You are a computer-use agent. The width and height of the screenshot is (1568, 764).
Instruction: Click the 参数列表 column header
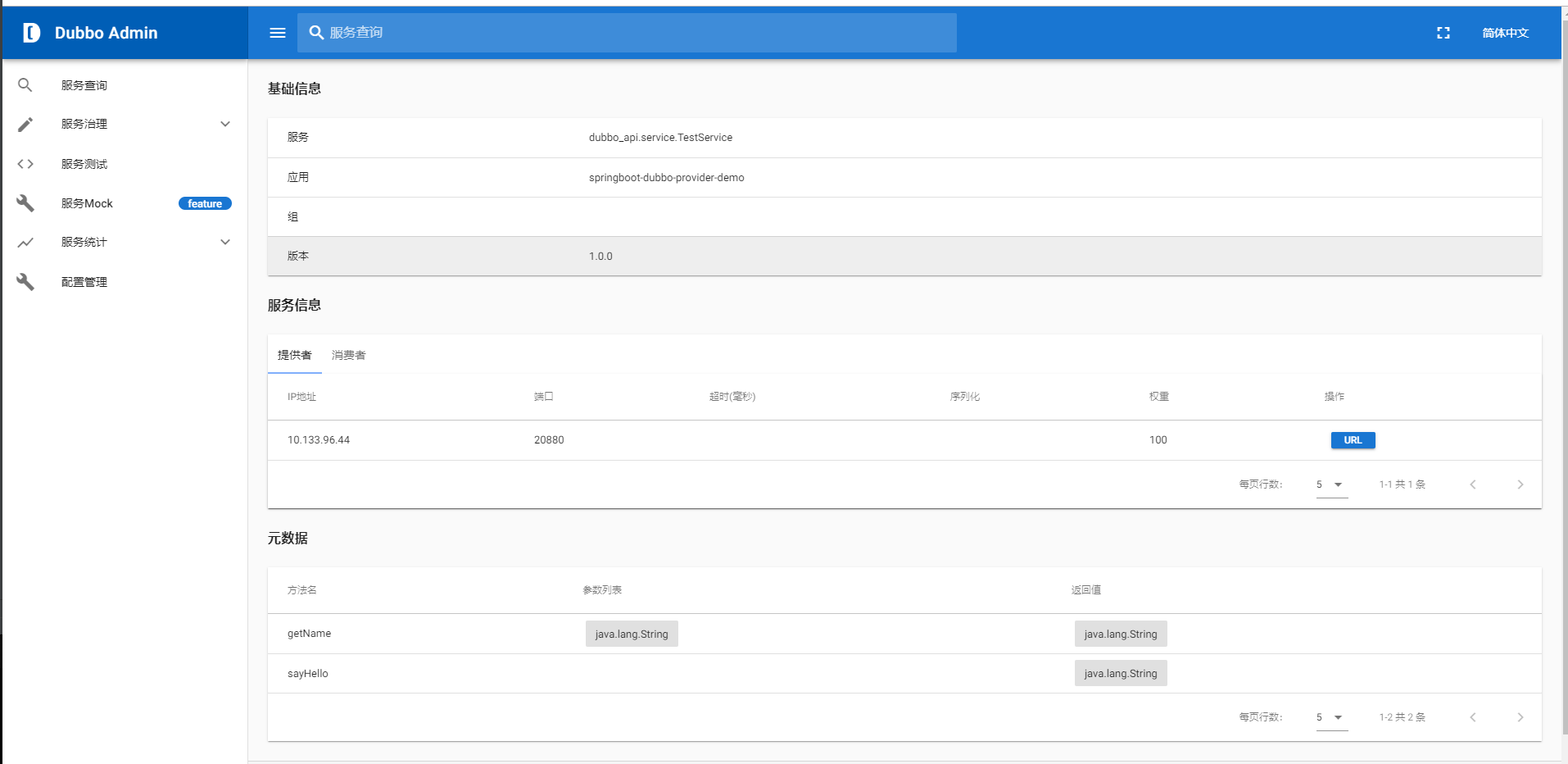[602, 590]
